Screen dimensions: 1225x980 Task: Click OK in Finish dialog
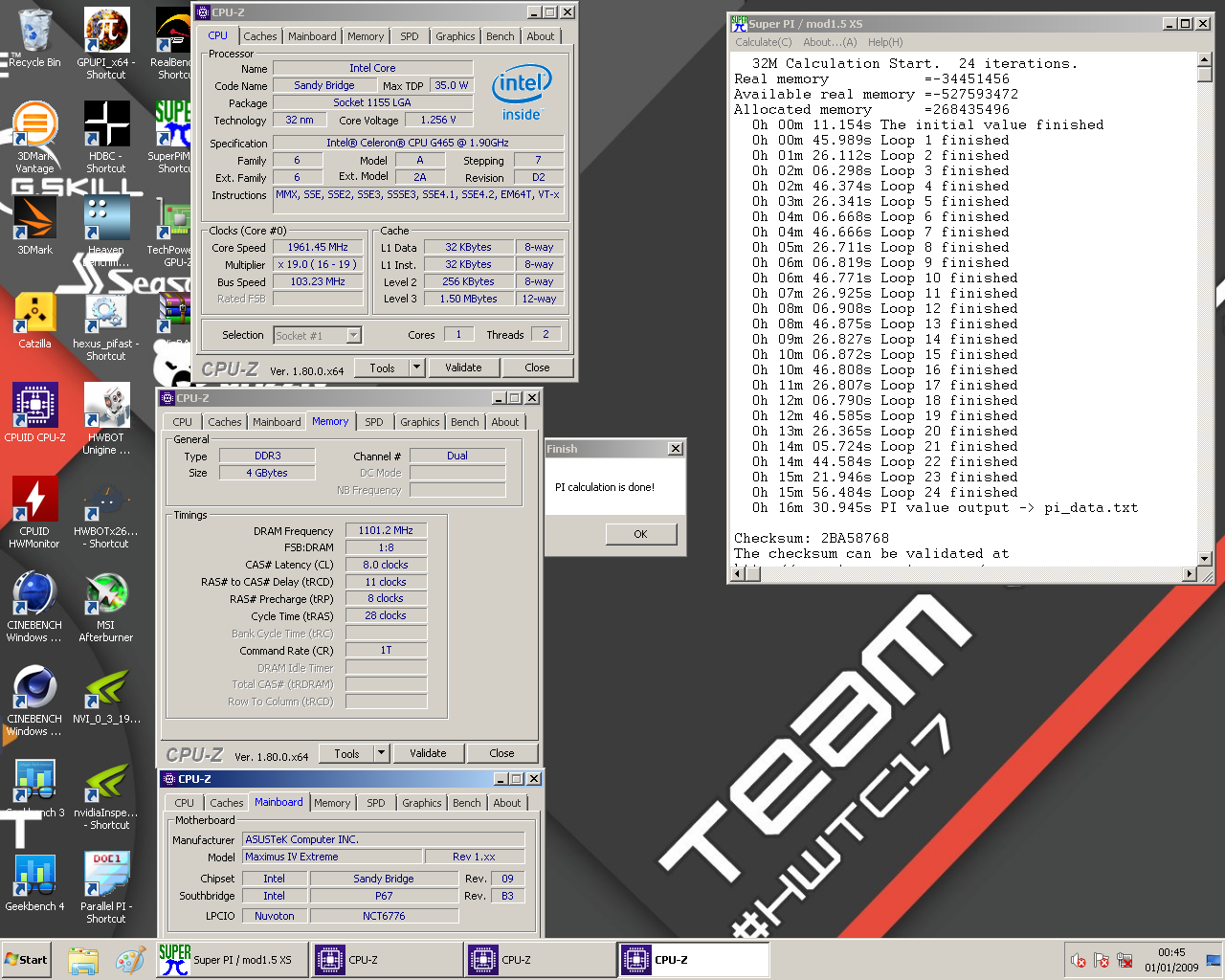(641, 534)
